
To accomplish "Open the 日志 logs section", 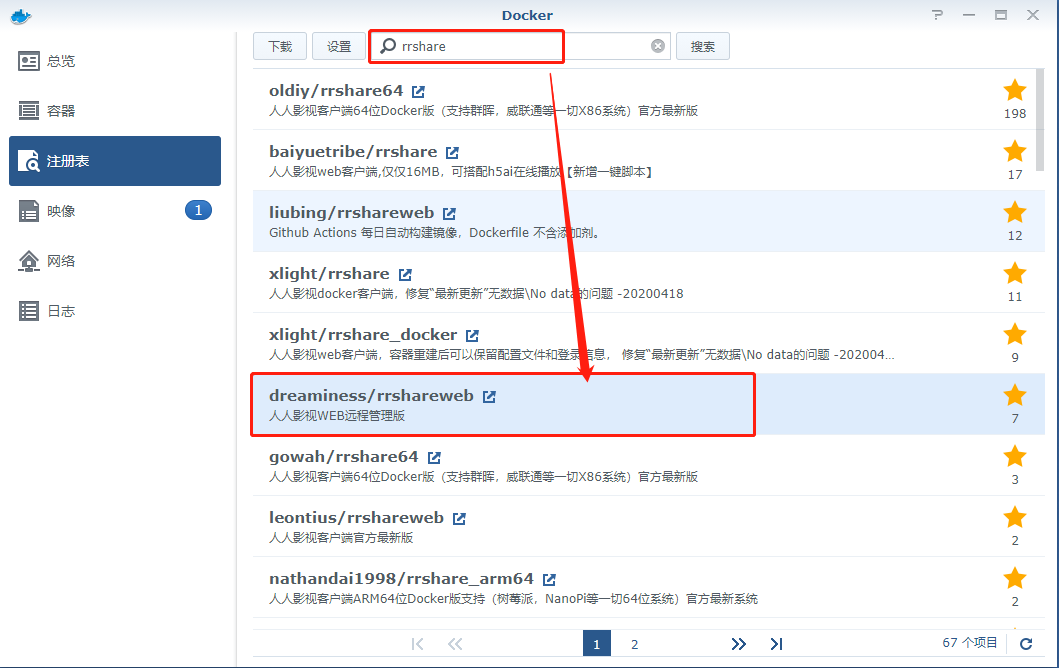I will click(115, 311).
